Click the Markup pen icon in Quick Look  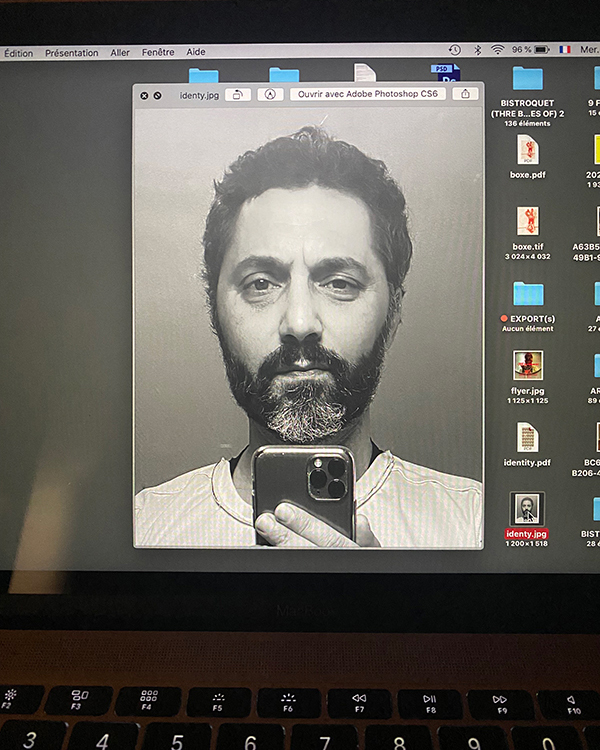tap(269, 94)
